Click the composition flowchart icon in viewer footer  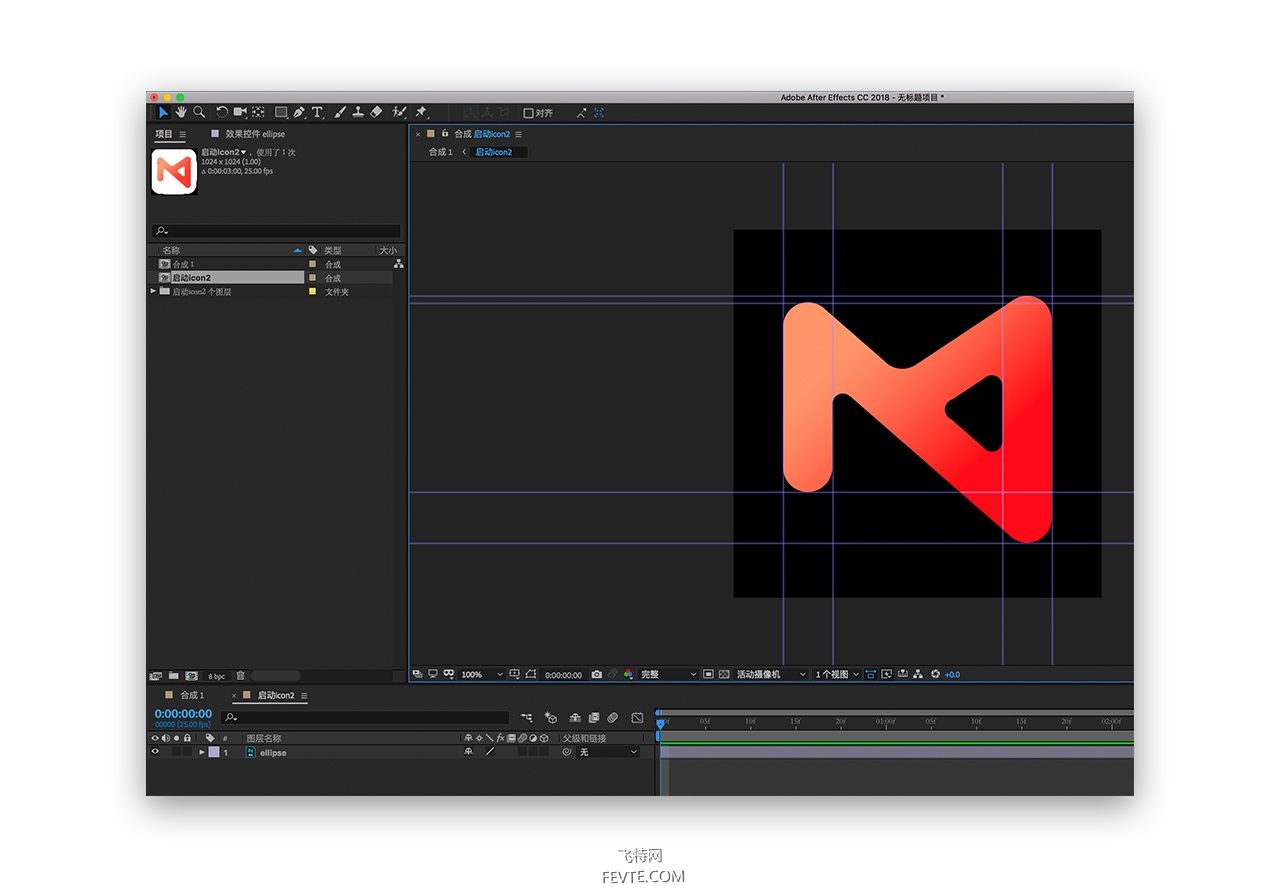pyautogui.click(x=917, y=674)
